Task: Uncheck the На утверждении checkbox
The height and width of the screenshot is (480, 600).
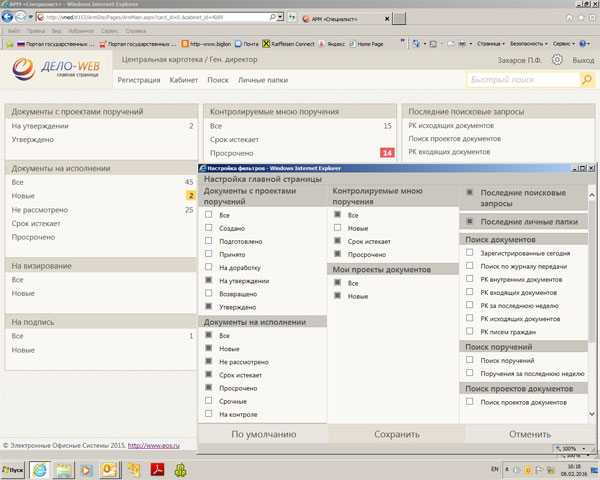Action: coord(209,280)
